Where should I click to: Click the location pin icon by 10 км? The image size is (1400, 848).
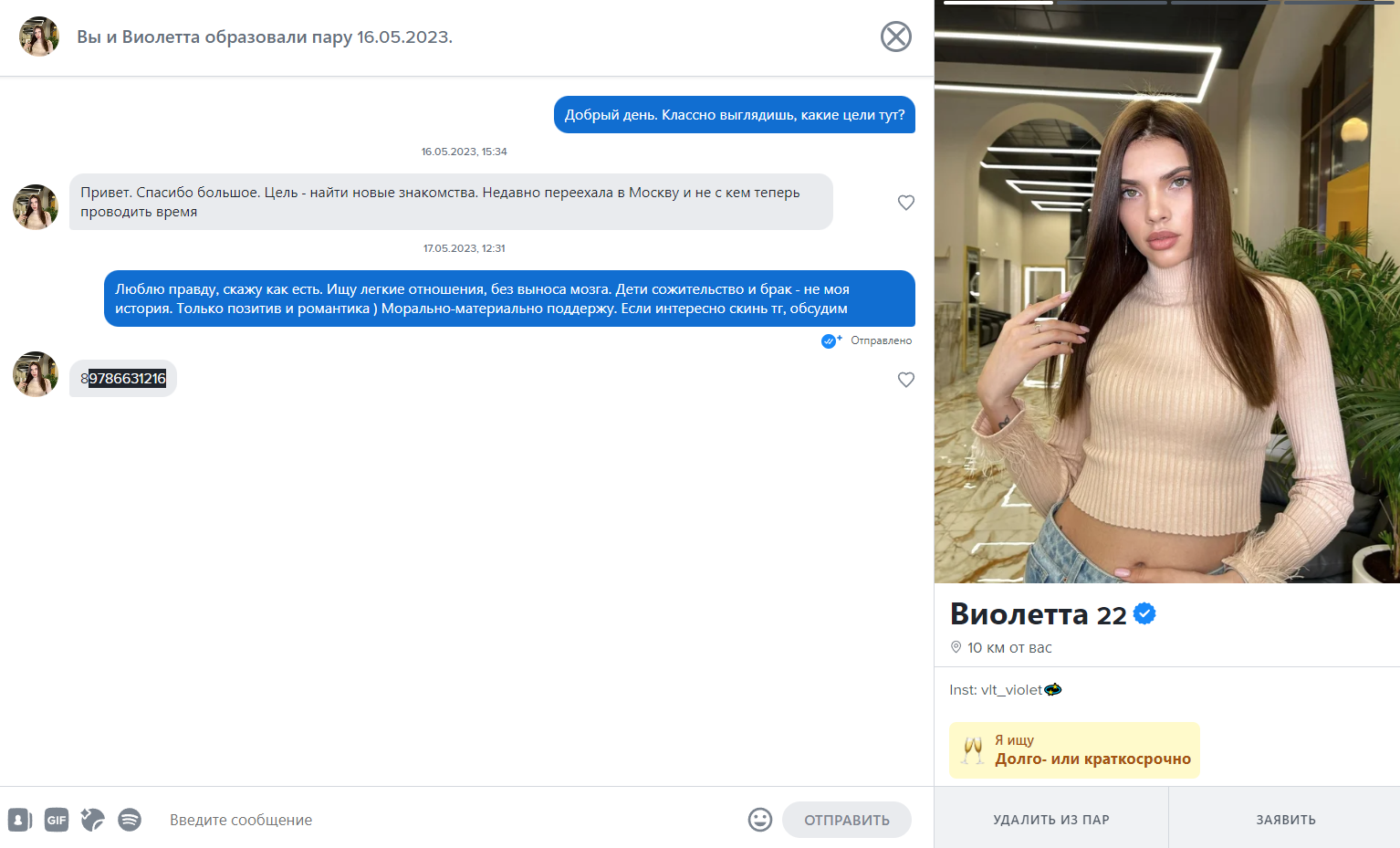coord(956,647)
